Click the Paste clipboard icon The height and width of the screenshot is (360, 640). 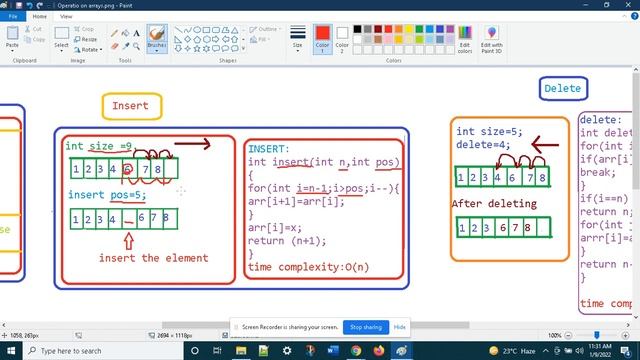(12, 33)
